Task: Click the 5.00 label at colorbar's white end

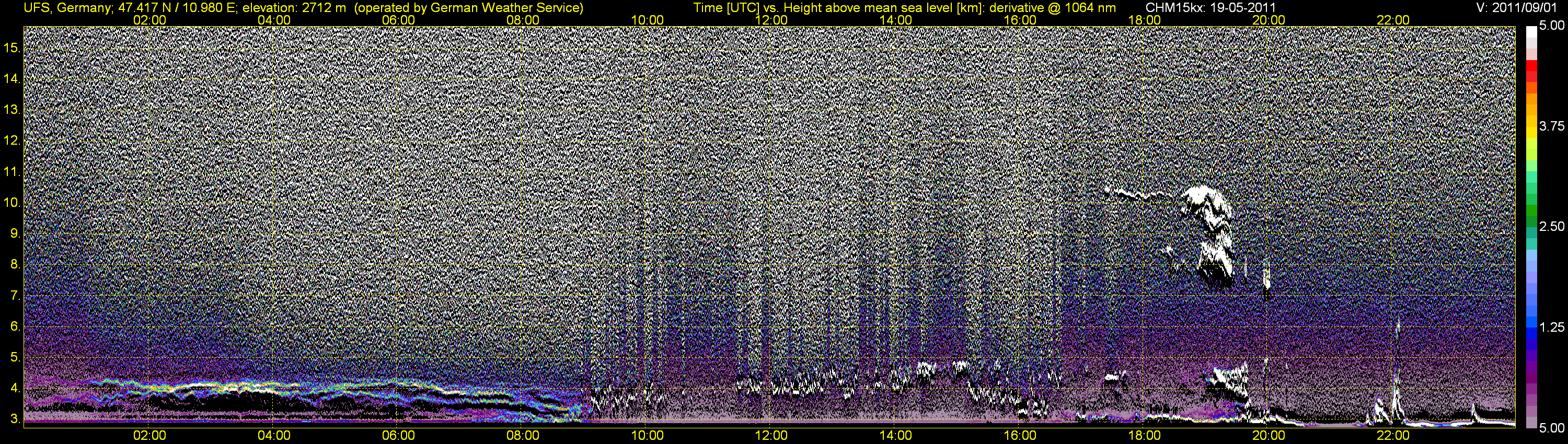Action: [x=1552, y=26]
